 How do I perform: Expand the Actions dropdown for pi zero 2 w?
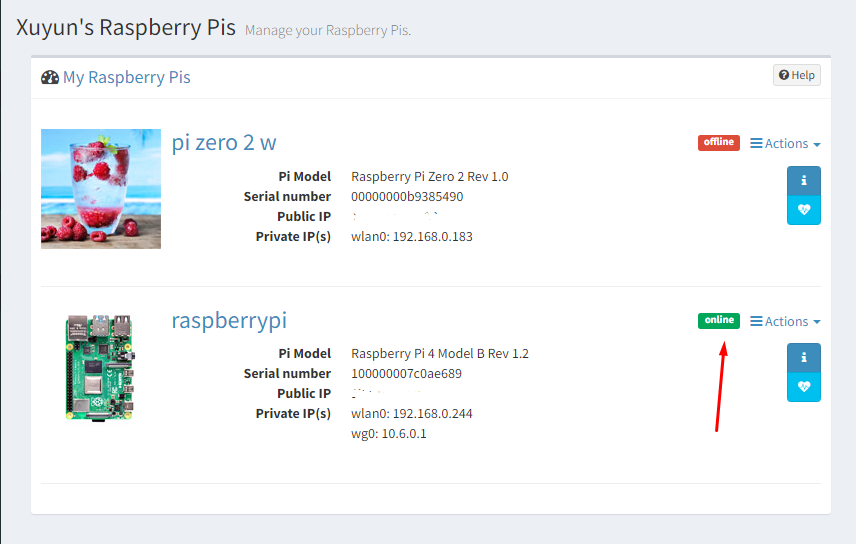tap(785, 143)
